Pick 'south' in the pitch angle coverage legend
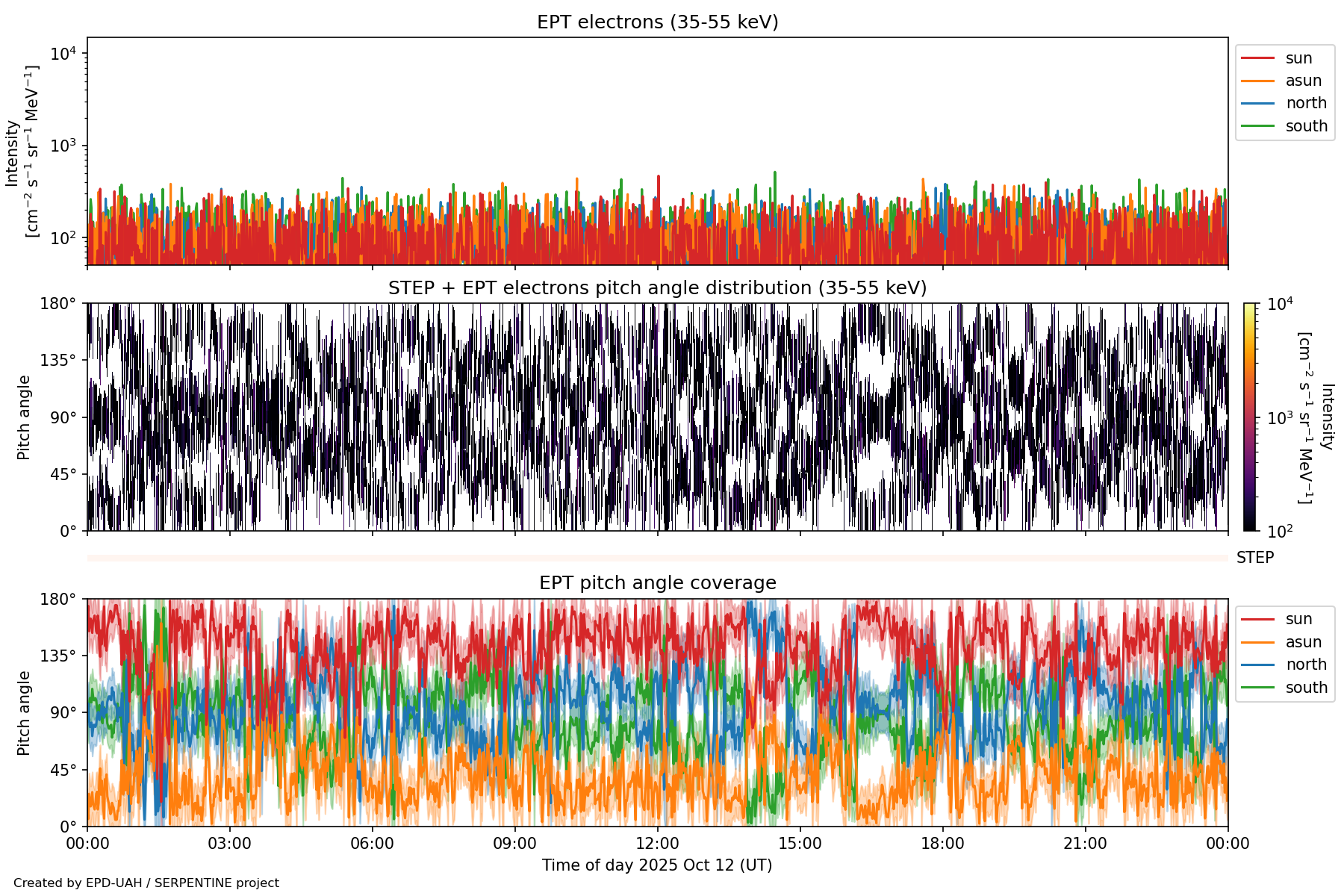The image size is (1344, 896). pyautogui.click(x=1306, y=688)
